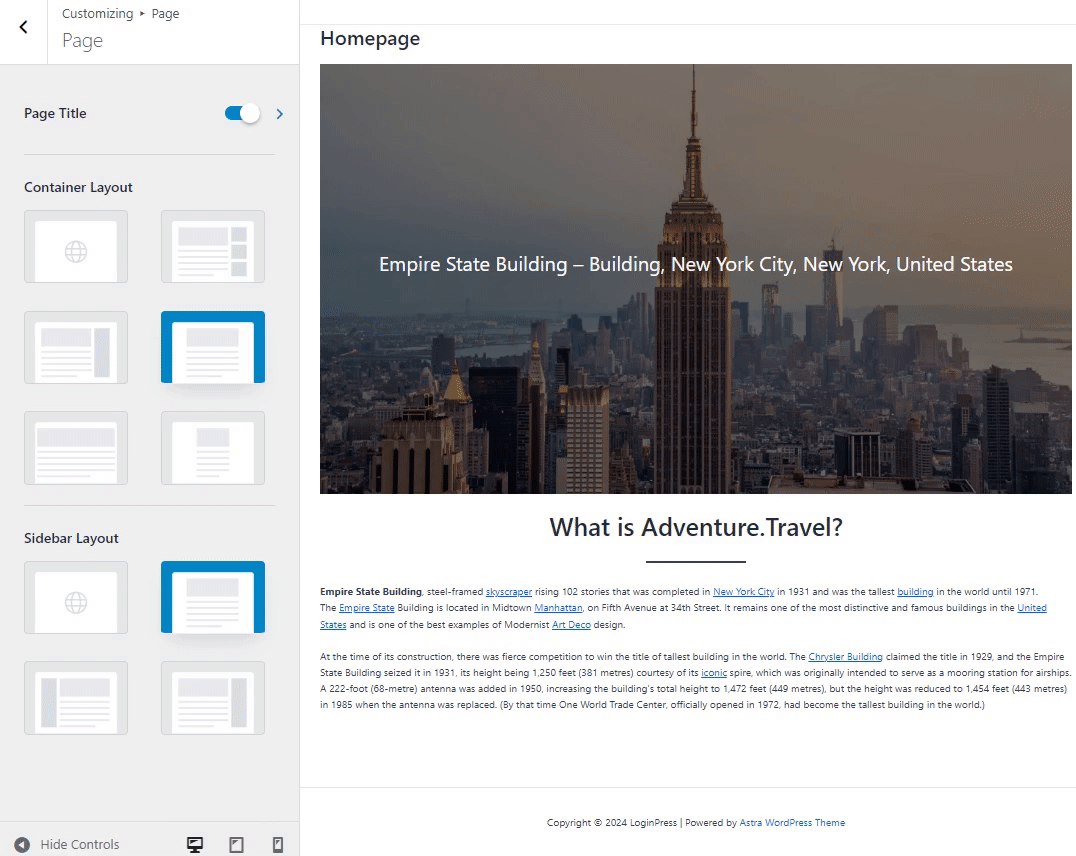Click the Copyright © 2024 LoginPress text
The height and width of the screenshot is (856, 1076).
pyautogui.click(x=611, y=822)
